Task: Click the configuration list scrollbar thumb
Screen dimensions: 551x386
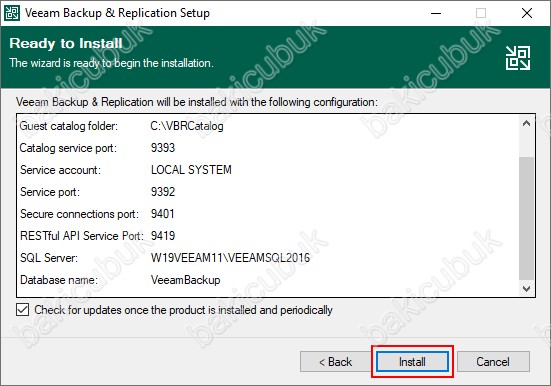Action: pyautogui.click(x=526, y=219)
